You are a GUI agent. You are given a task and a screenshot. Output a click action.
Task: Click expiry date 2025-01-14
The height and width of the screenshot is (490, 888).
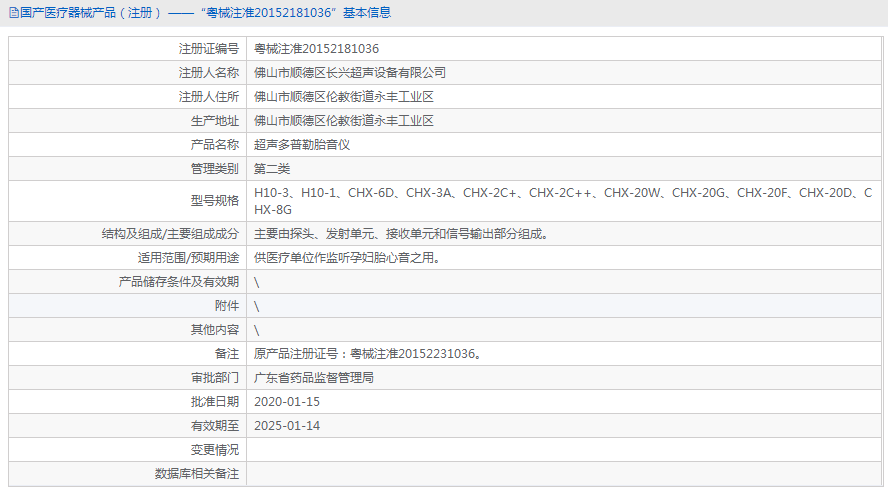(287, 426)
